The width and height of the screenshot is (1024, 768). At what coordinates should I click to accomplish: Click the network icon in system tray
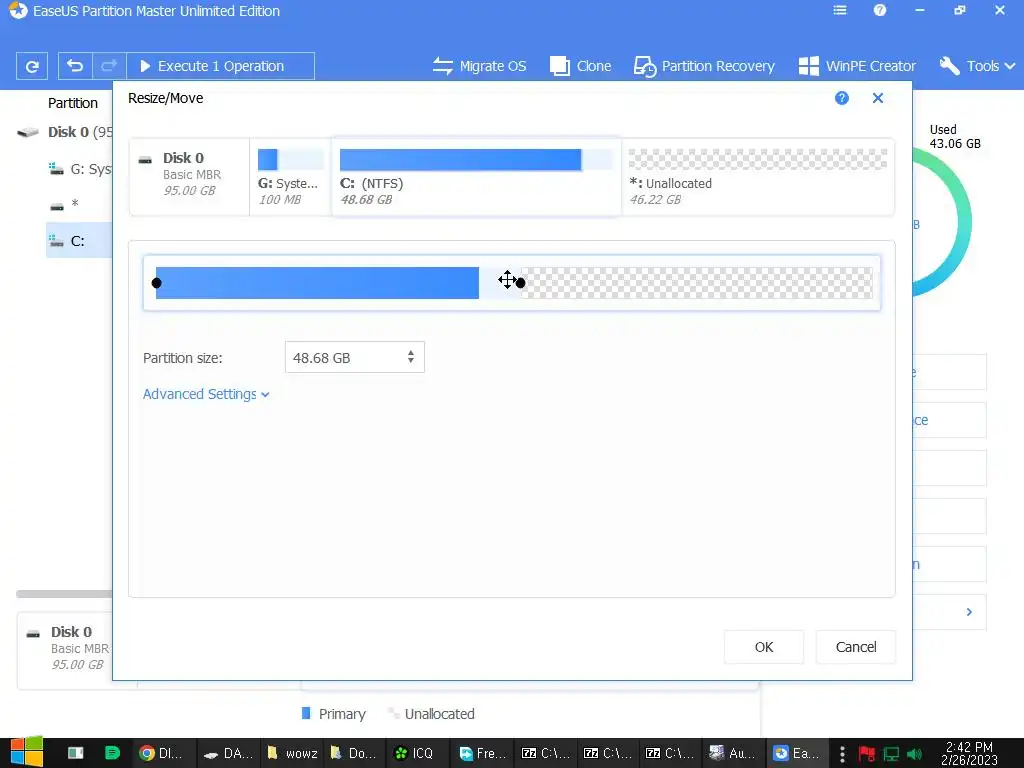tap(891, 754)
